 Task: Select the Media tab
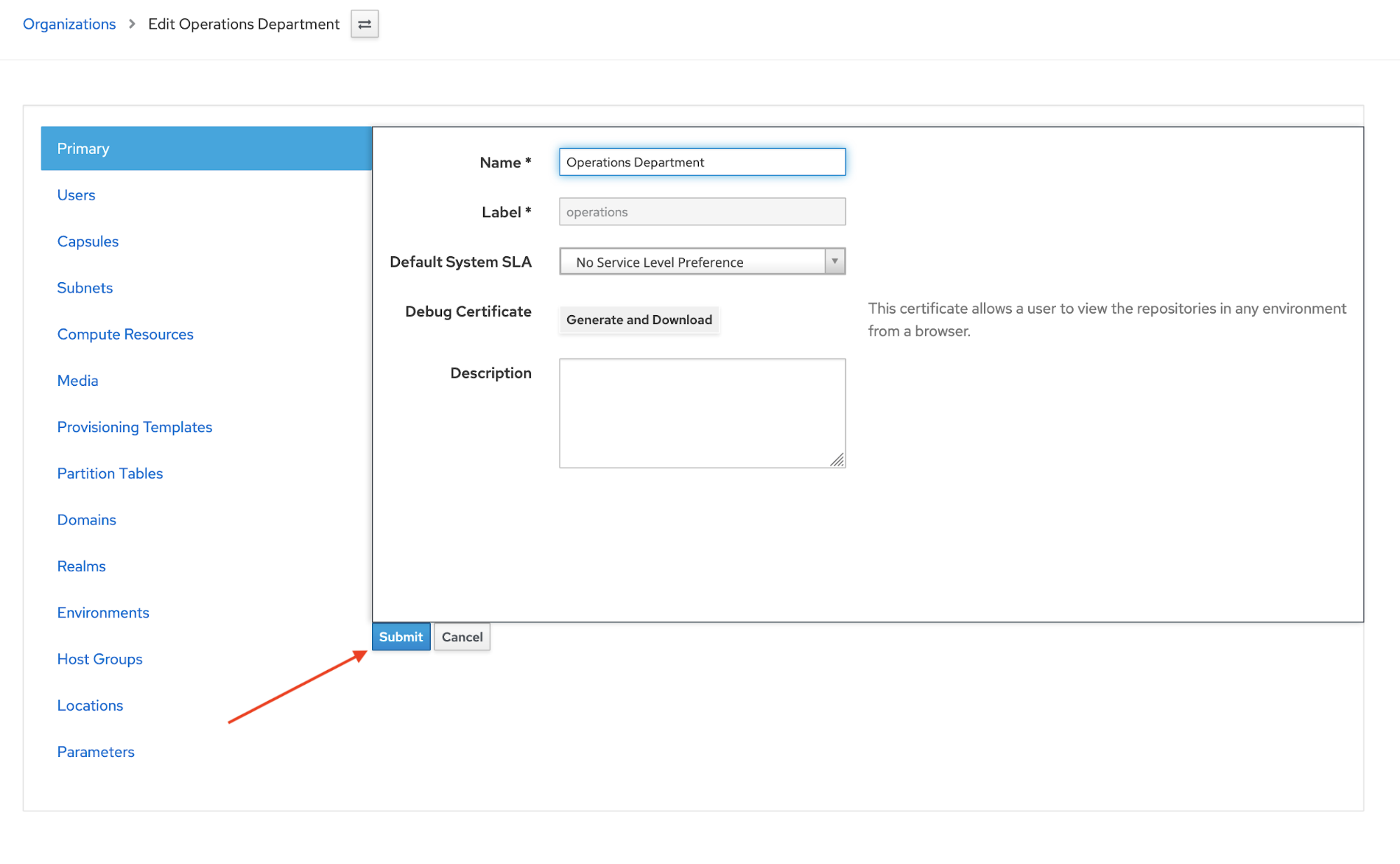tap(77, 381)
